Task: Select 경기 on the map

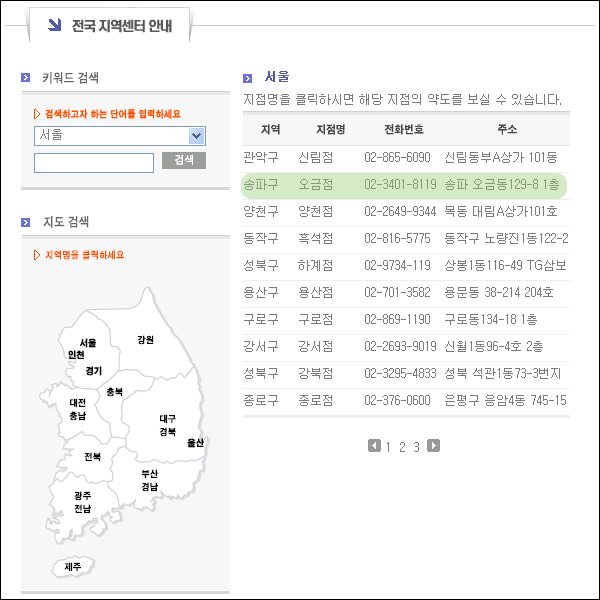Action: tap(94, 370)
